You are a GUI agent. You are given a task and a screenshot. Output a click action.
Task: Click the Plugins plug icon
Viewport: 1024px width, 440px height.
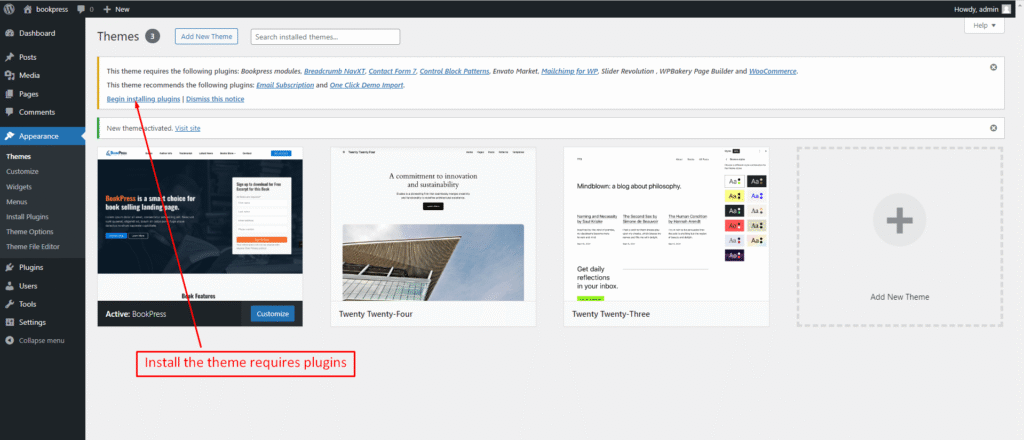(10, 267)
